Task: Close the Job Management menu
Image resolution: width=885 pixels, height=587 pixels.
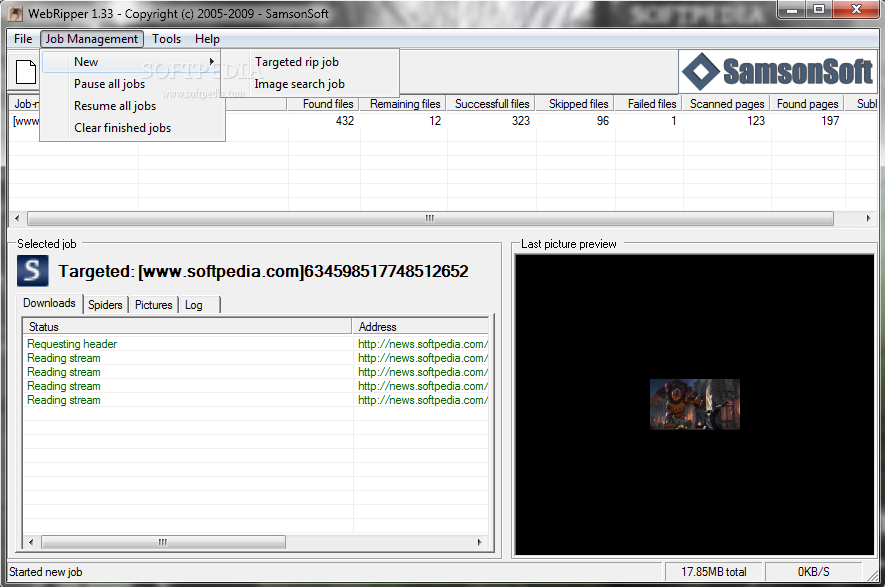Action: (91, 39)
